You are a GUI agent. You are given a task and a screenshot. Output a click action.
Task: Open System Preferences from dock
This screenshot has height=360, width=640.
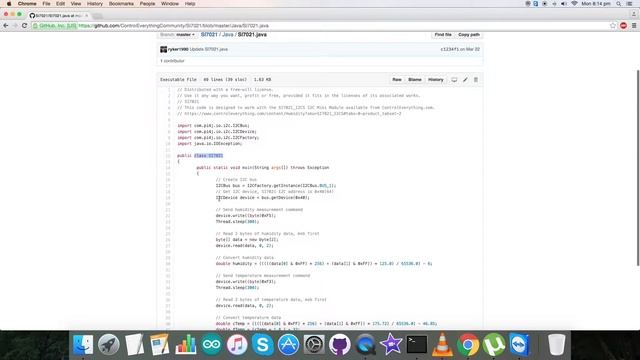pos(314,344)
